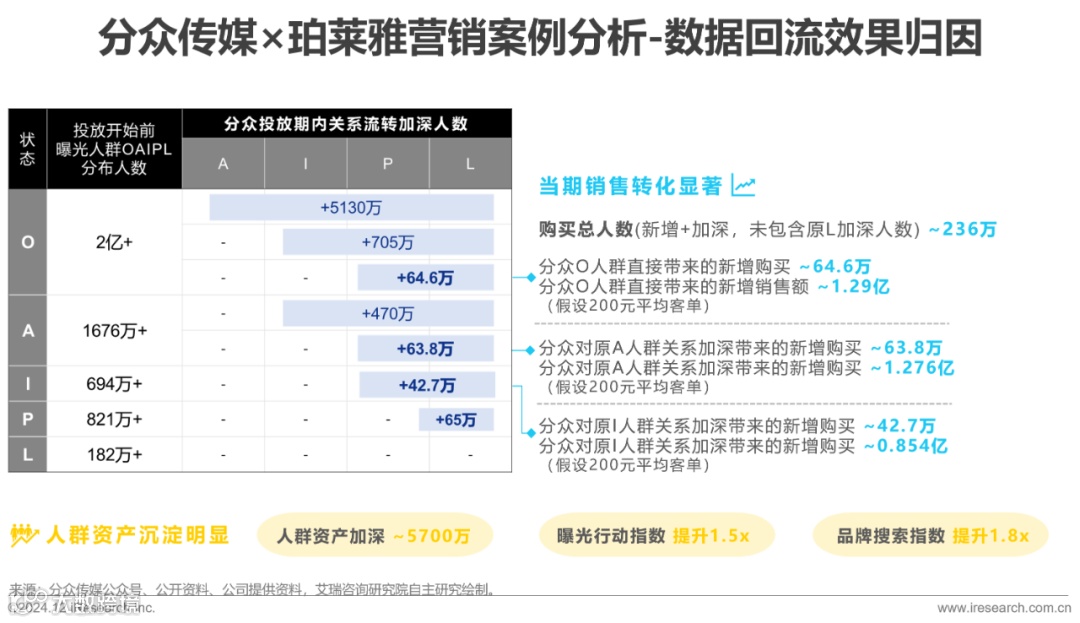Click the ~64.6万 value in the right panel
The height and width of the screenshot is (623, 1080).
point(835,266)
